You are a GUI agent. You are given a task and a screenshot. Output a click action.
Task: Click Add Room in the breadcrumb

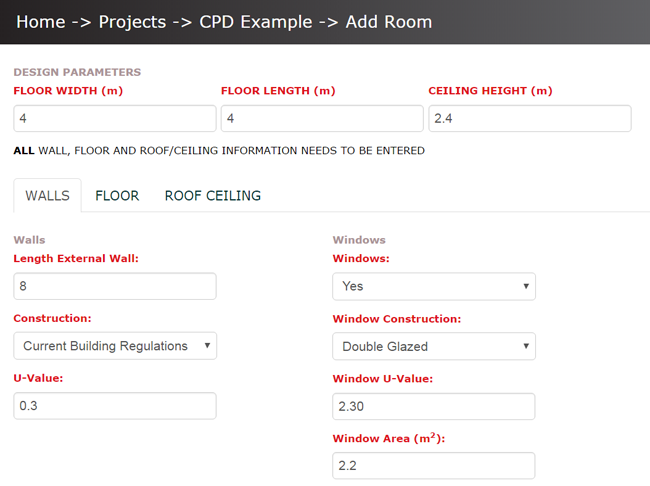[389, 22]
